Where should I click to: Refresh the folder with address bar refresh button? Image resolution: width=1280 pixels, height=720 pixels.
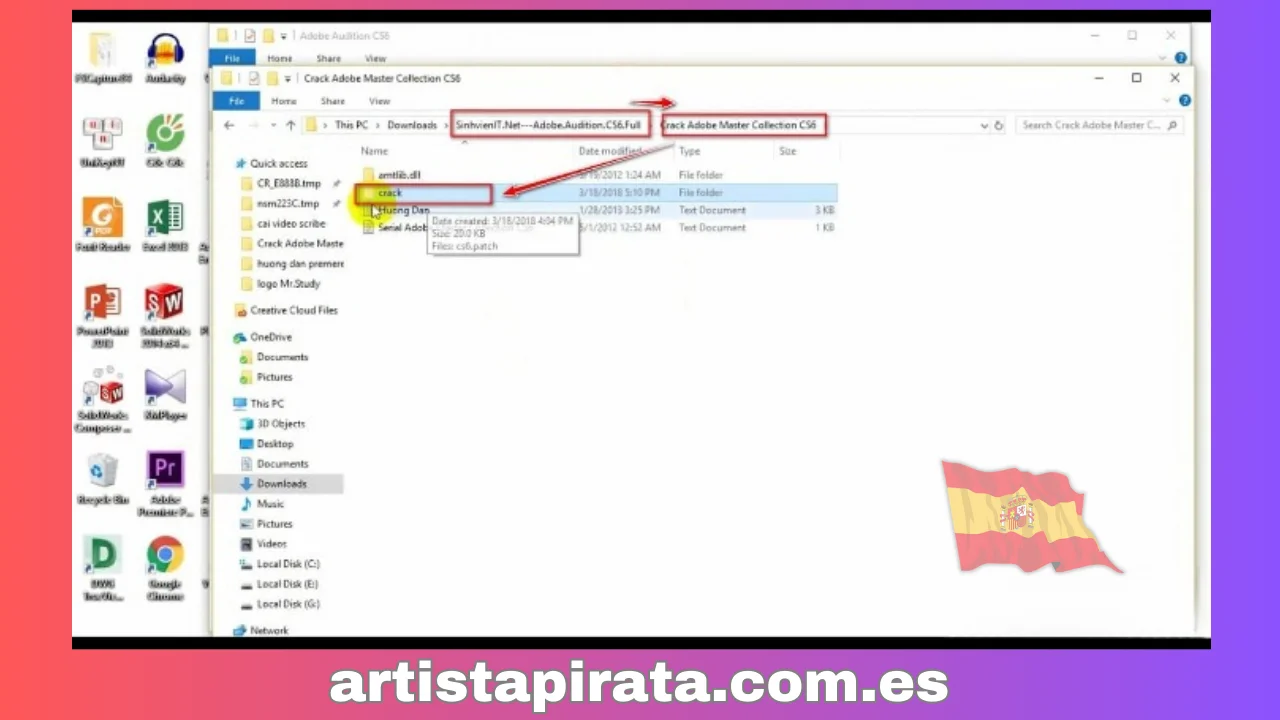click(x=998, y=126)
